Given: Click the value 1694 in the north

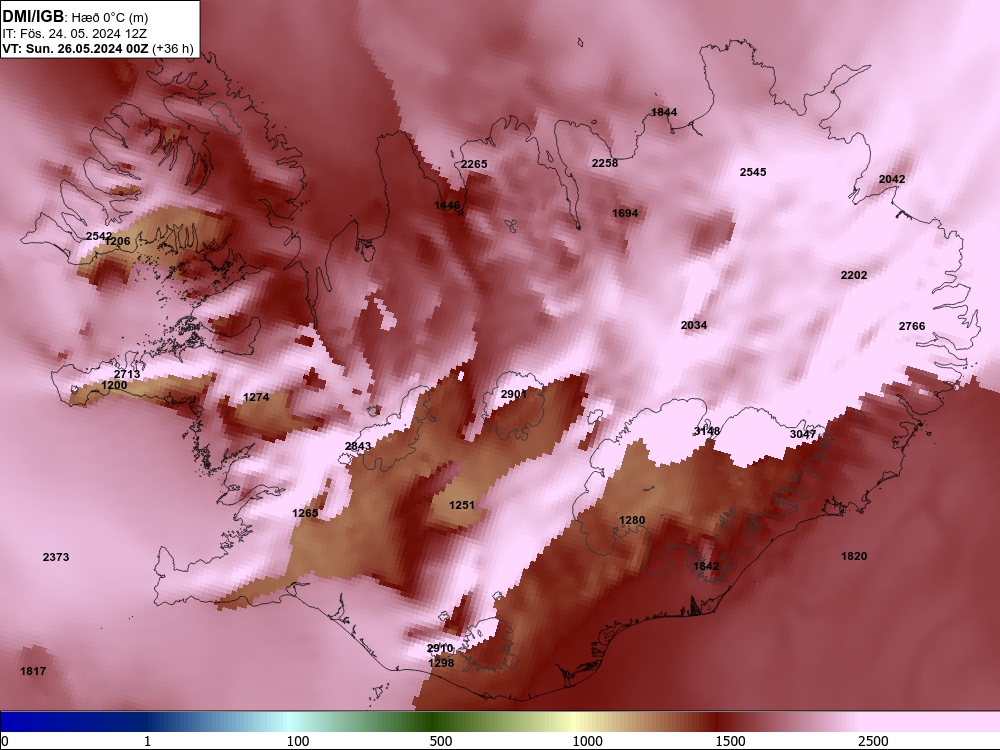Looking at the screenshot, I should point(625,213).
